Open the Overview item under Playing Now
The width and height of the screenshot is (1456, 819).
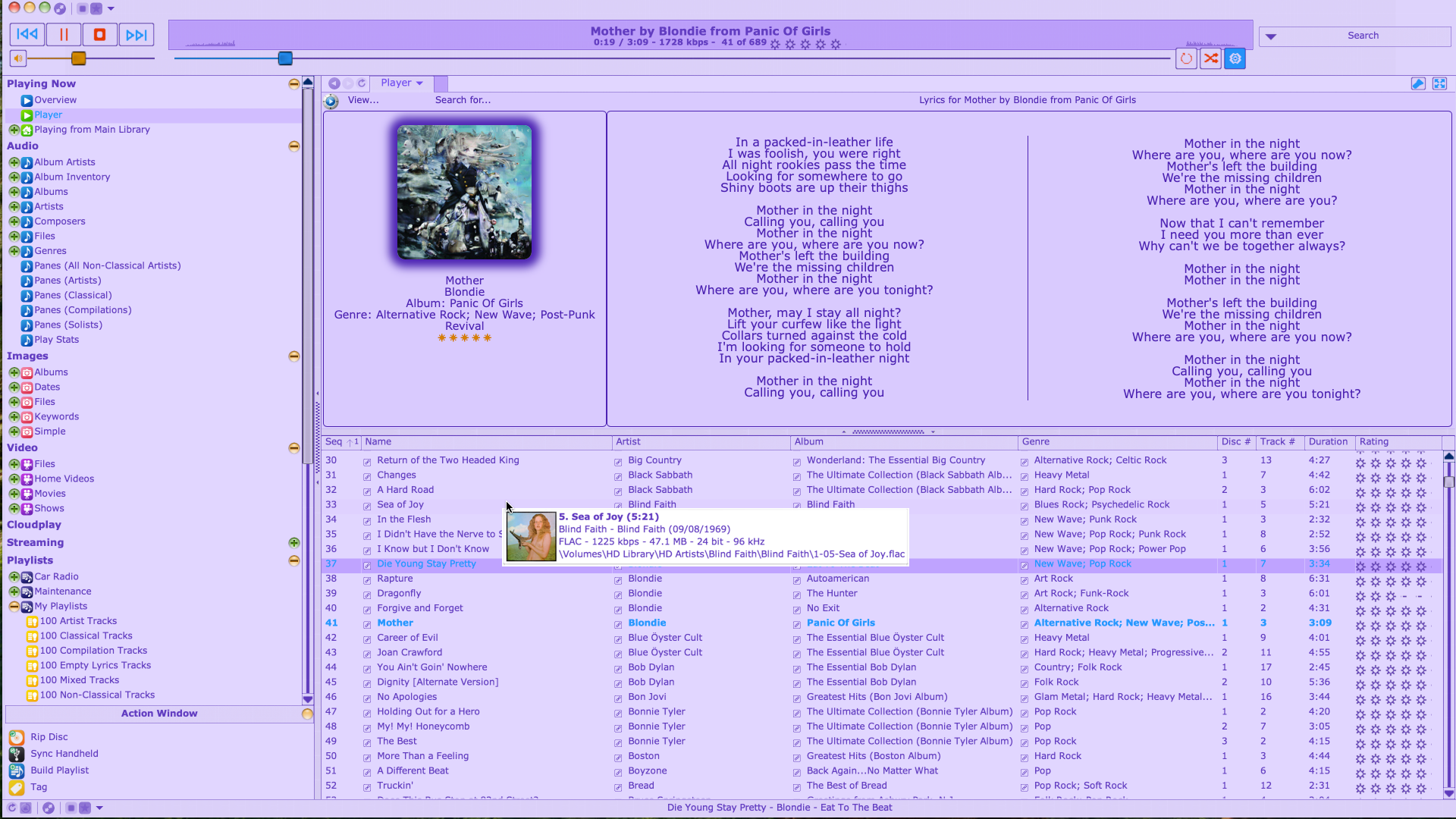pyautogui.click(x=55, y=100)
